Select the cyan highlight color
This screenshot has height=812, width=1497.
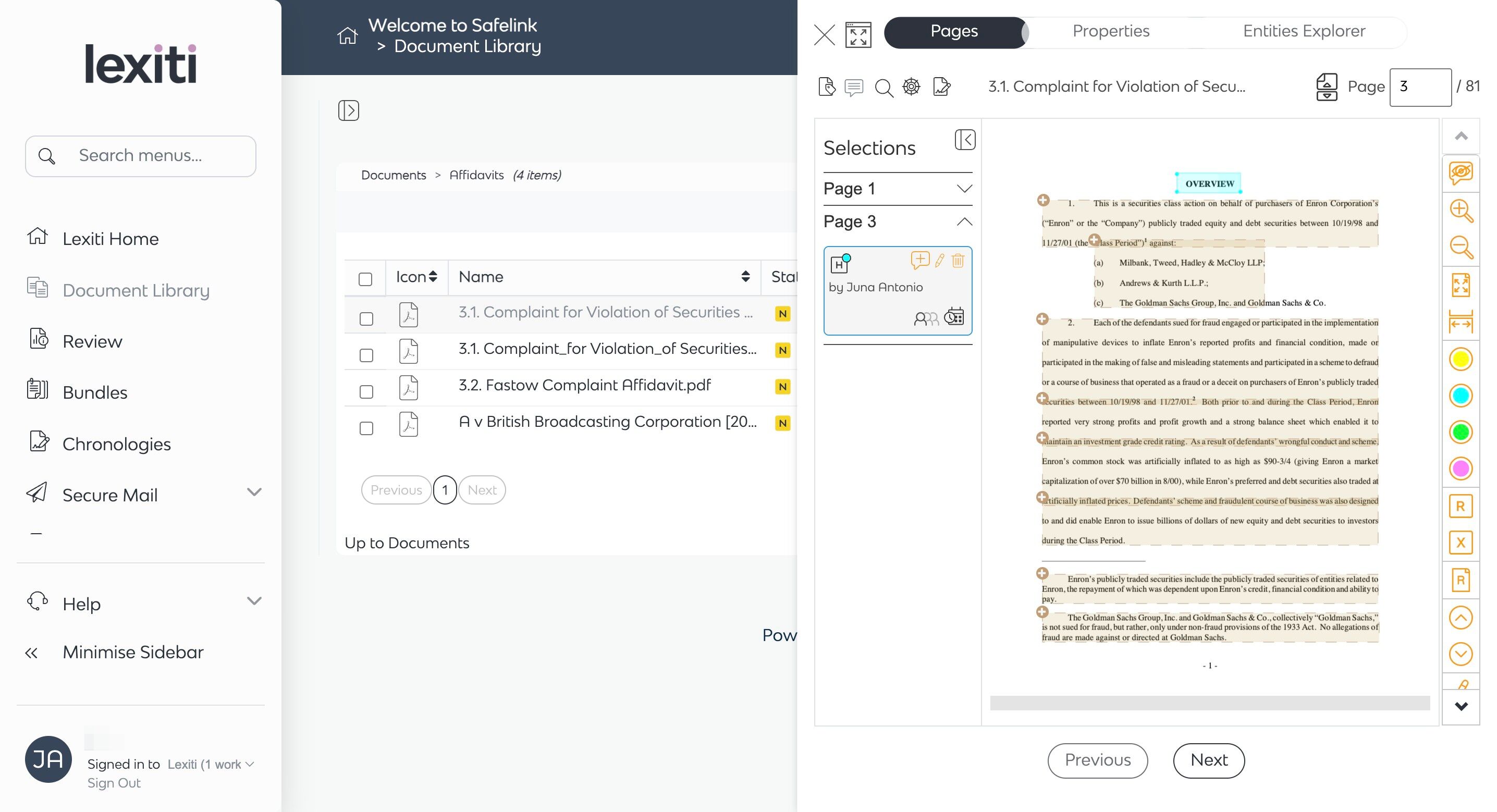coord(1460,396)
